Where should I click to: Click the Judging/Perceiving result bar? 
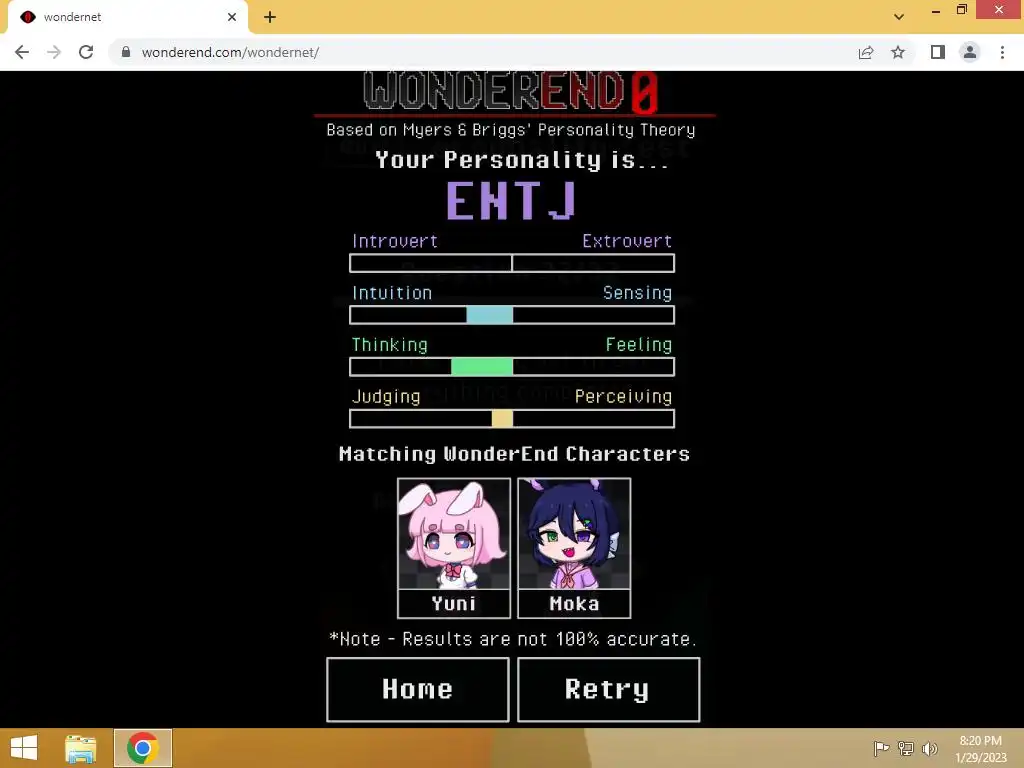pyautogui.click(x=512, y=419)
